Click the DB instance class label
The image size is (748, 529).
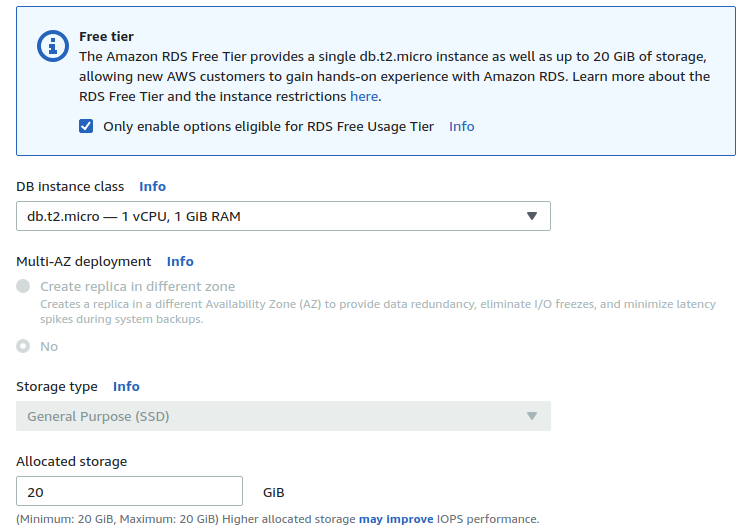[70, 186]
